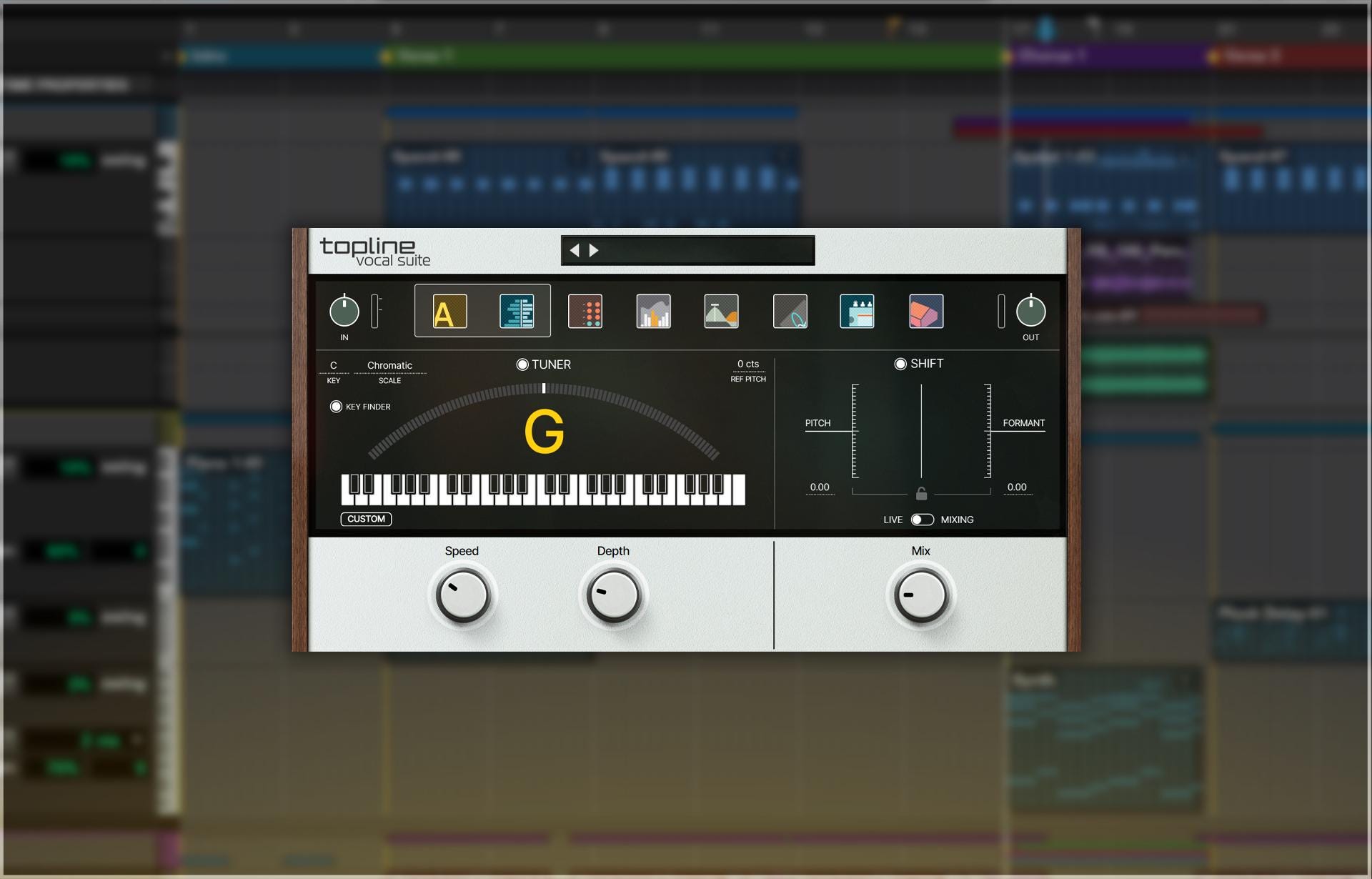
Task: Enable the SHIFT power toggle
Action: [900, 364]
